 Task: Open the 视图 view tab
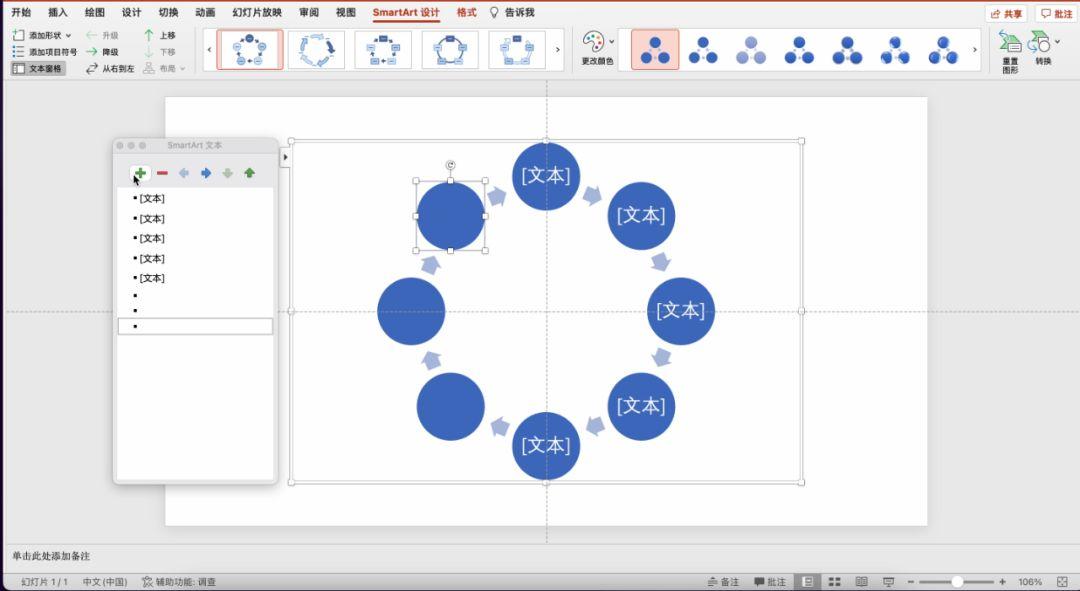point(346,12)
